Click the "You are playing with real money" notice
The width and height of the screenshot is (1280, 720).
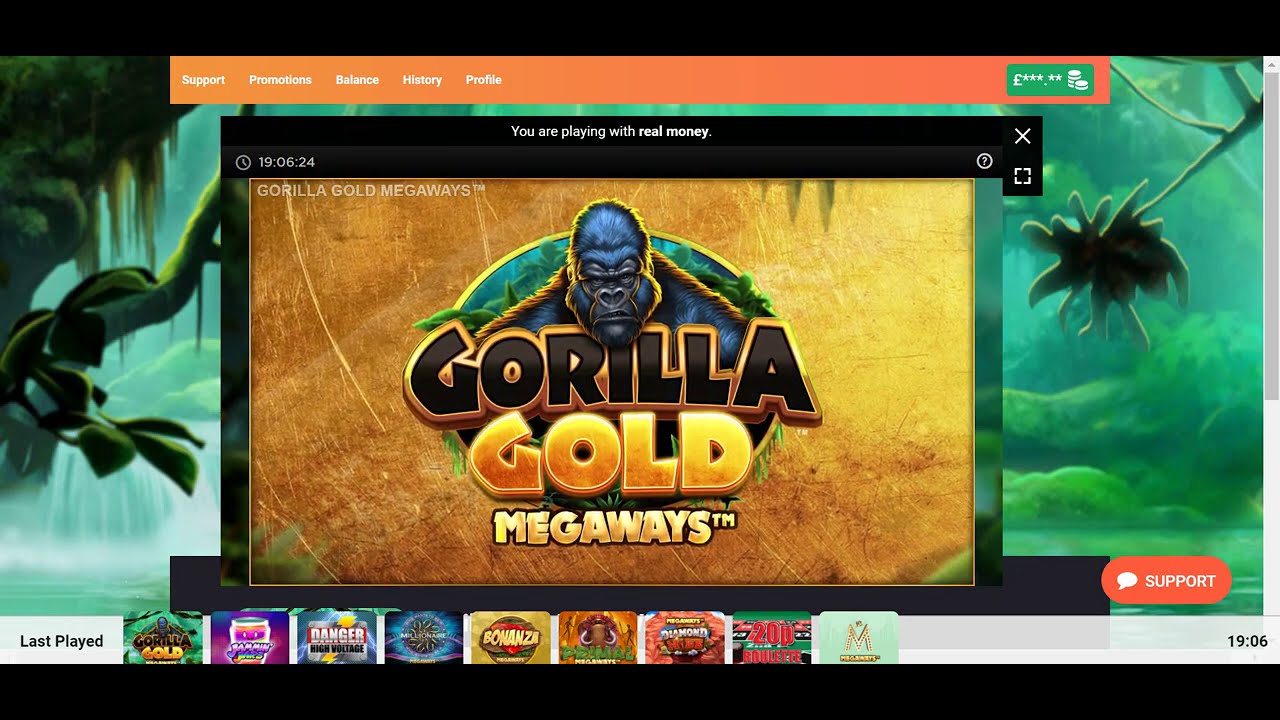[611, 131]
